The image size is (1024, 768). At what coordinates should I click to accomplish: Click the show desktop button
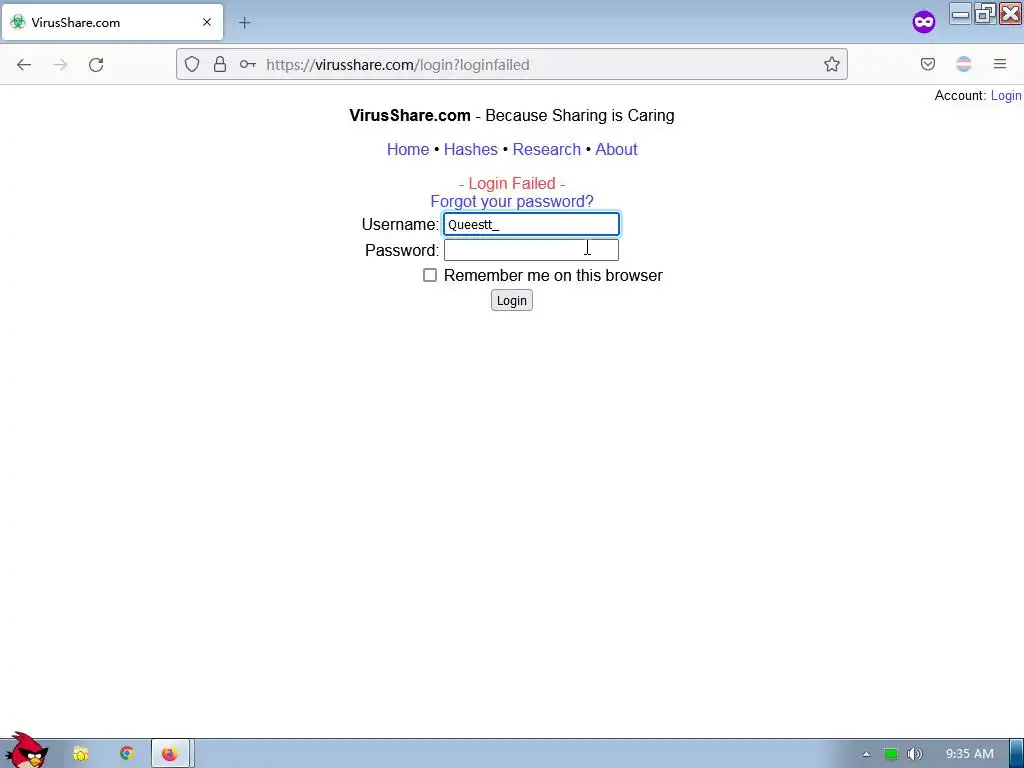(1017, 754)
